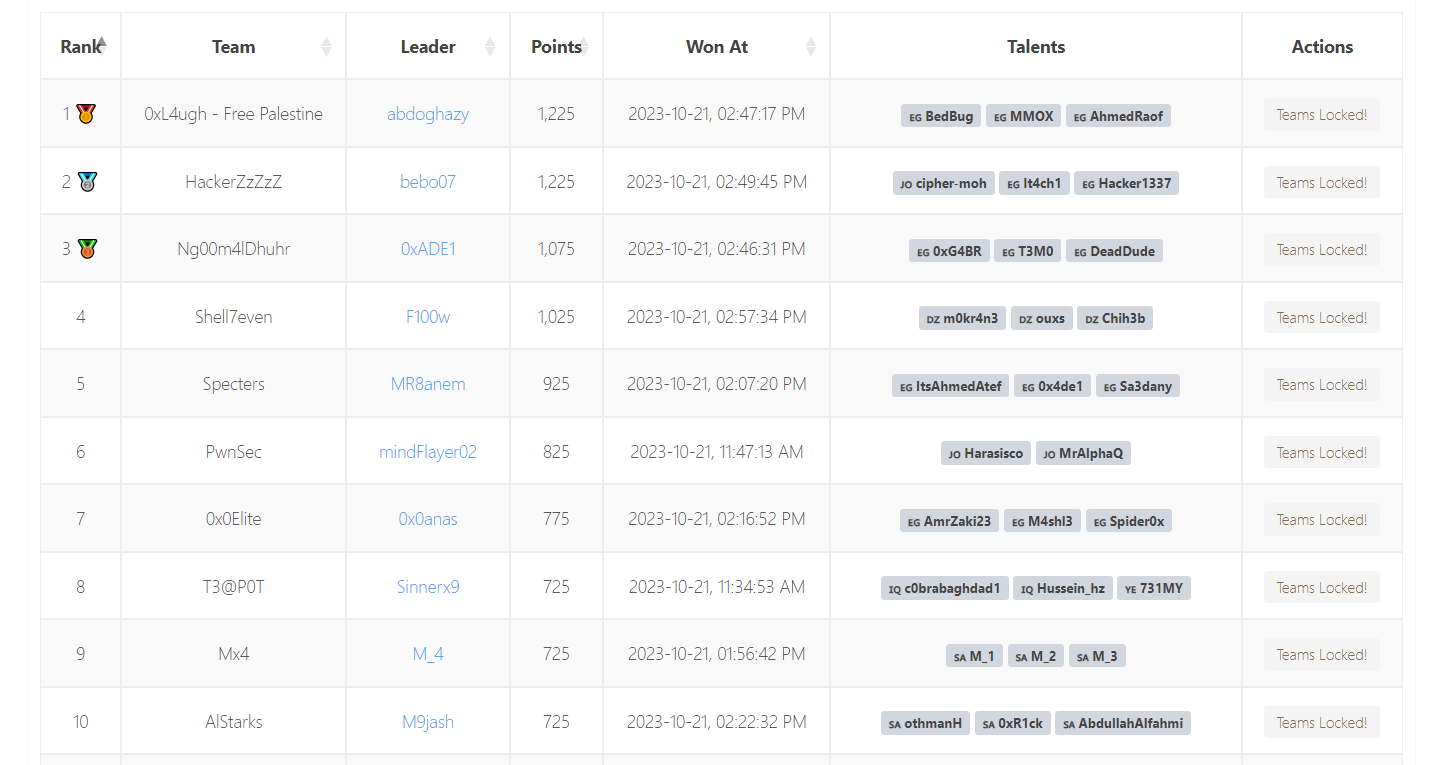The height and width of the screenshot is (765, 1437).
Task: Select the m0kr4n3 talent tag
Action: [x=962, y=319]
